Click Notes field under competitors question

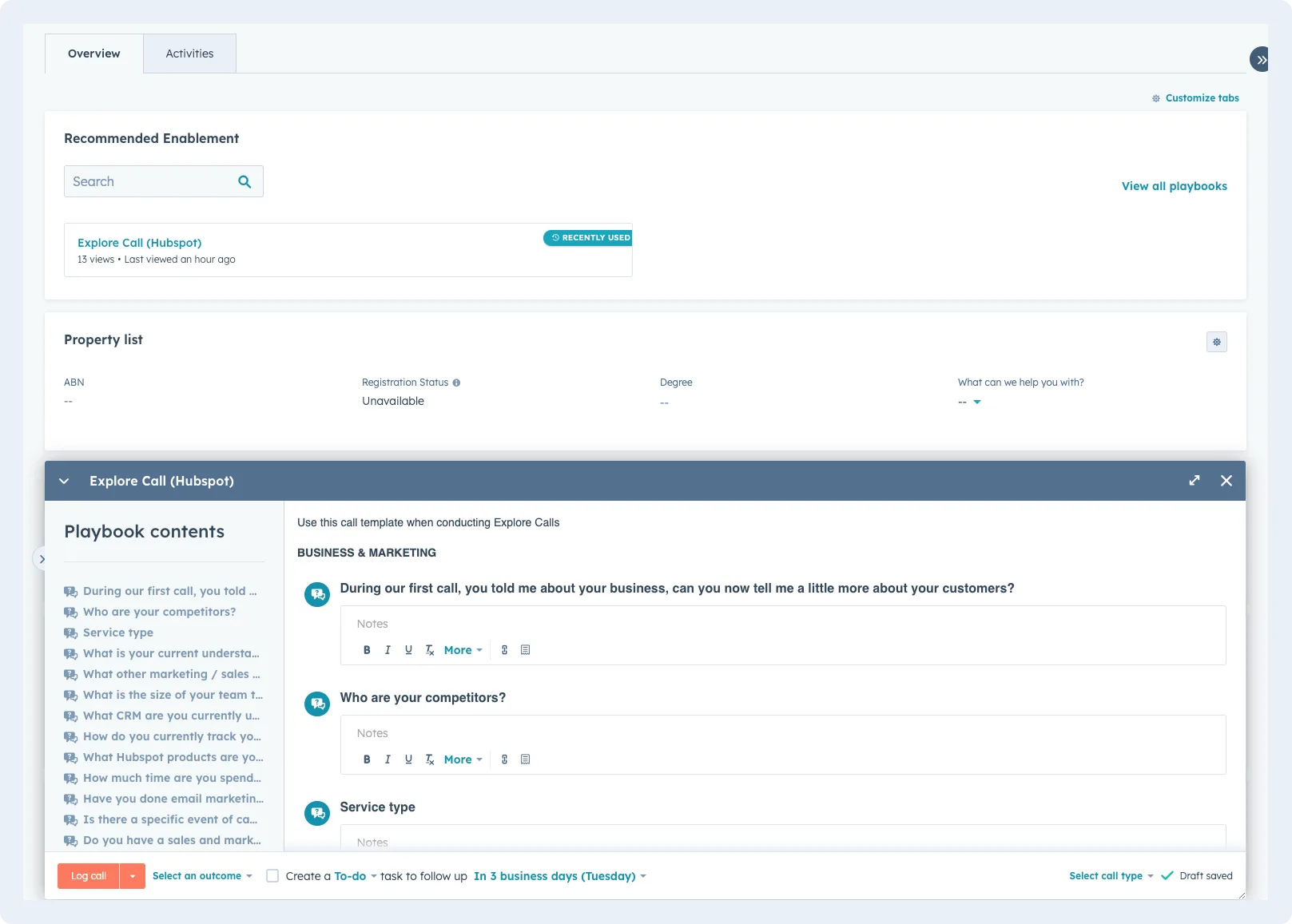pos(783,733)
